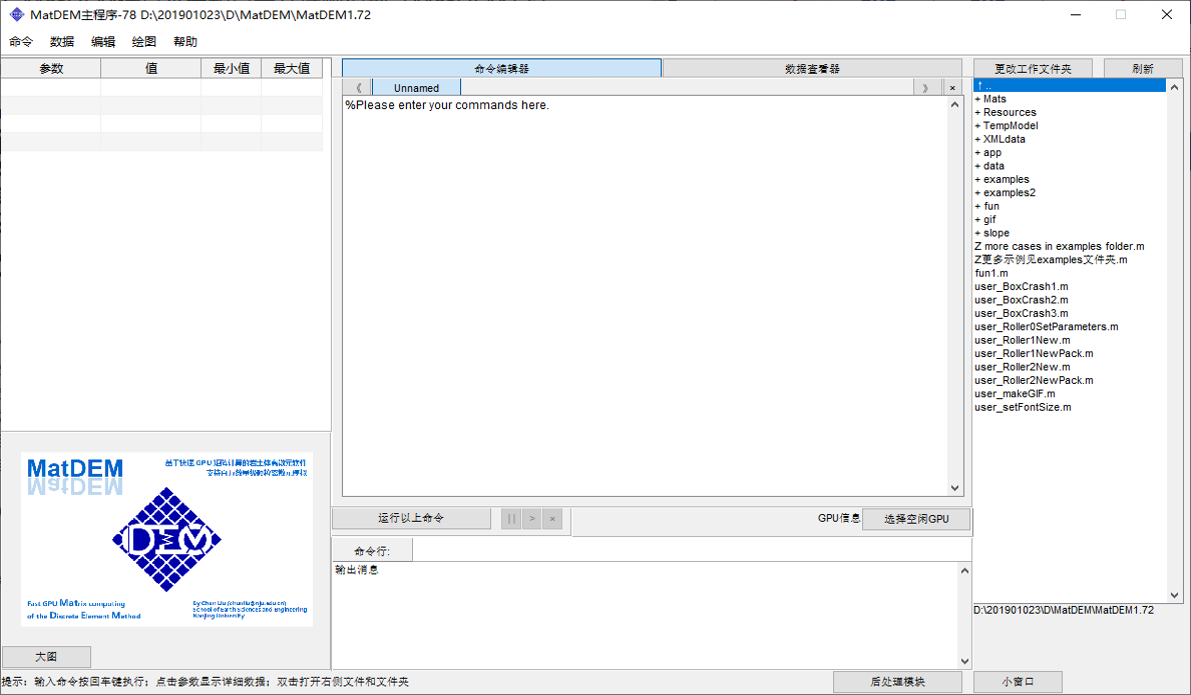Click the 后处理模块 button
Screen dimensions: 1191x695
(897, 681)
